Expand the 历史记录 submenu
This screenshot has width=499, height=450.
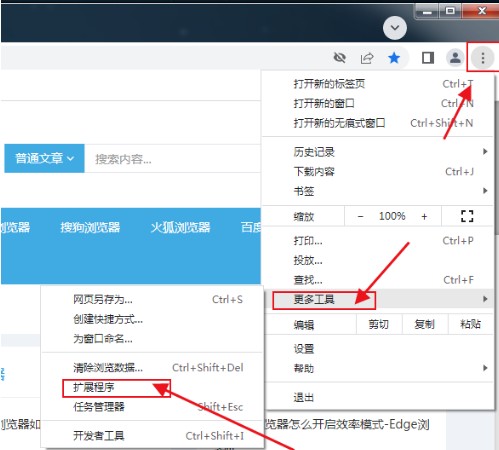[x=377, y=152]
